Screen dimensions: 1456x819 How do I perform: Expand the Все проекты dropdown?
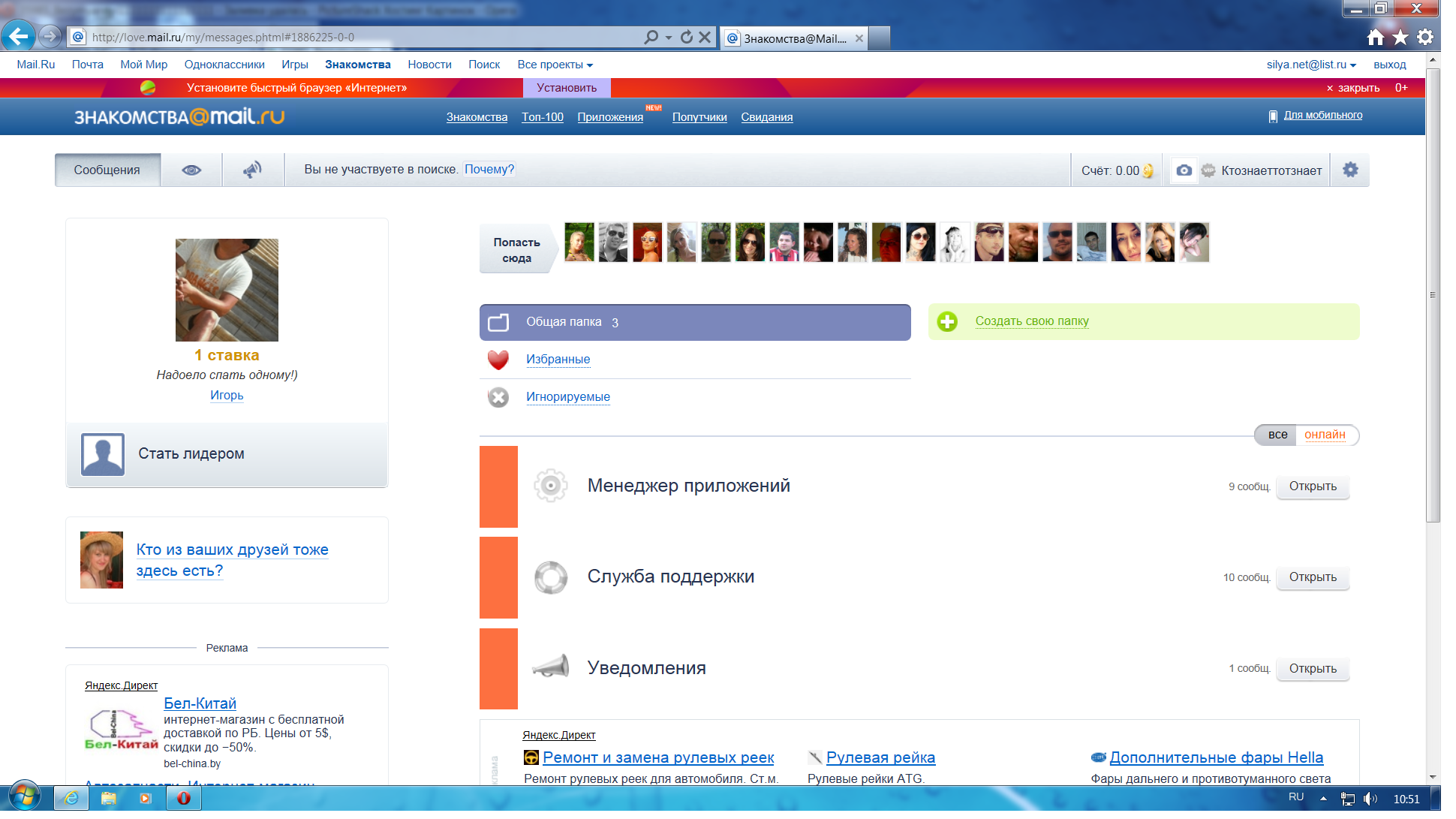pyautogui.click(x=555, y=65)
